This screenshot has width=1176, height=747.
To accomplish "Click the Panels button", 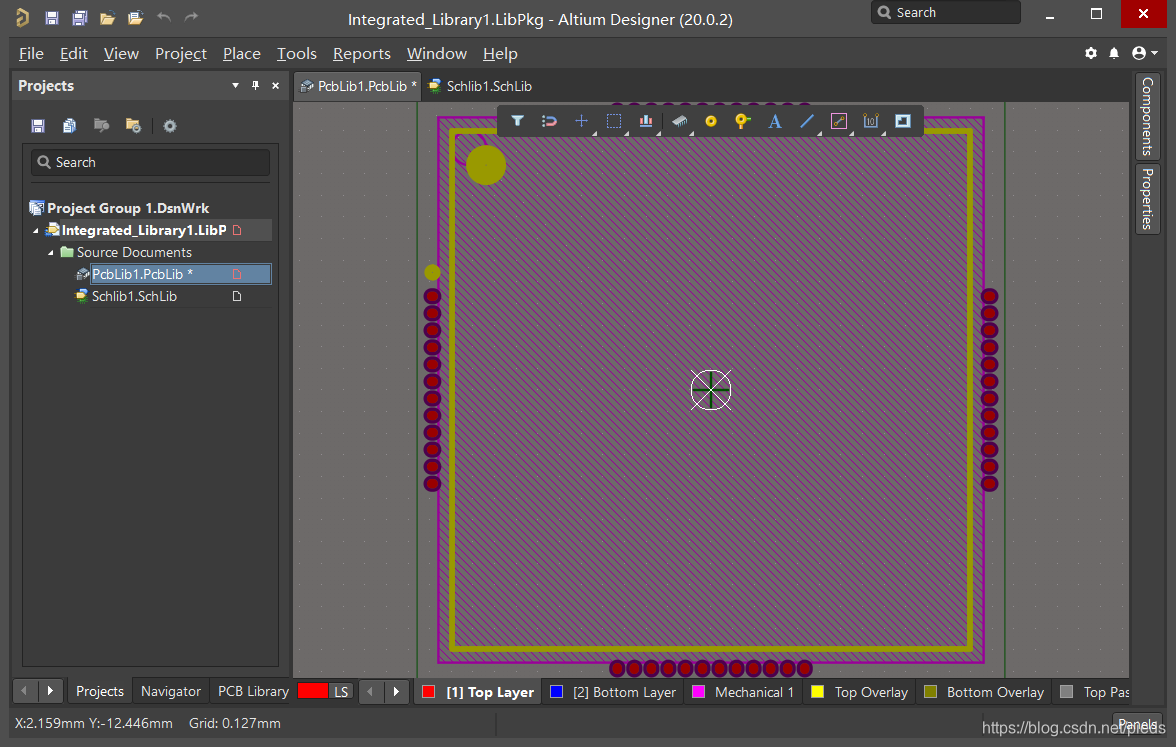I will click(1137, 725).
